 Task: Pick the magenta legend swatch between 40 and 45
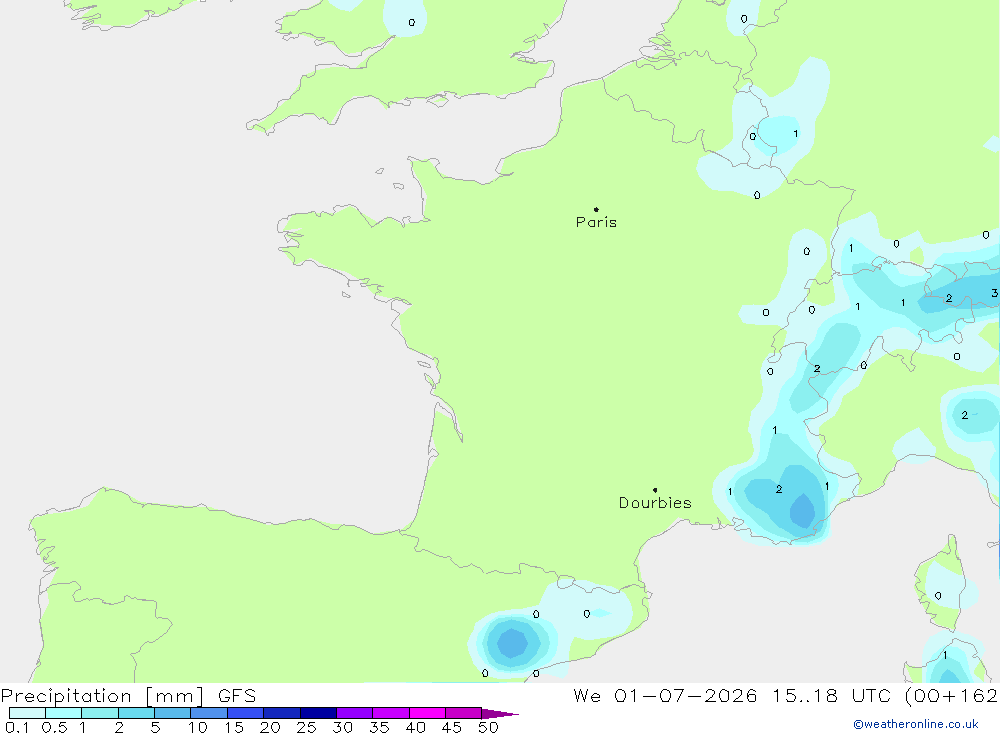[x=427, y=713]
